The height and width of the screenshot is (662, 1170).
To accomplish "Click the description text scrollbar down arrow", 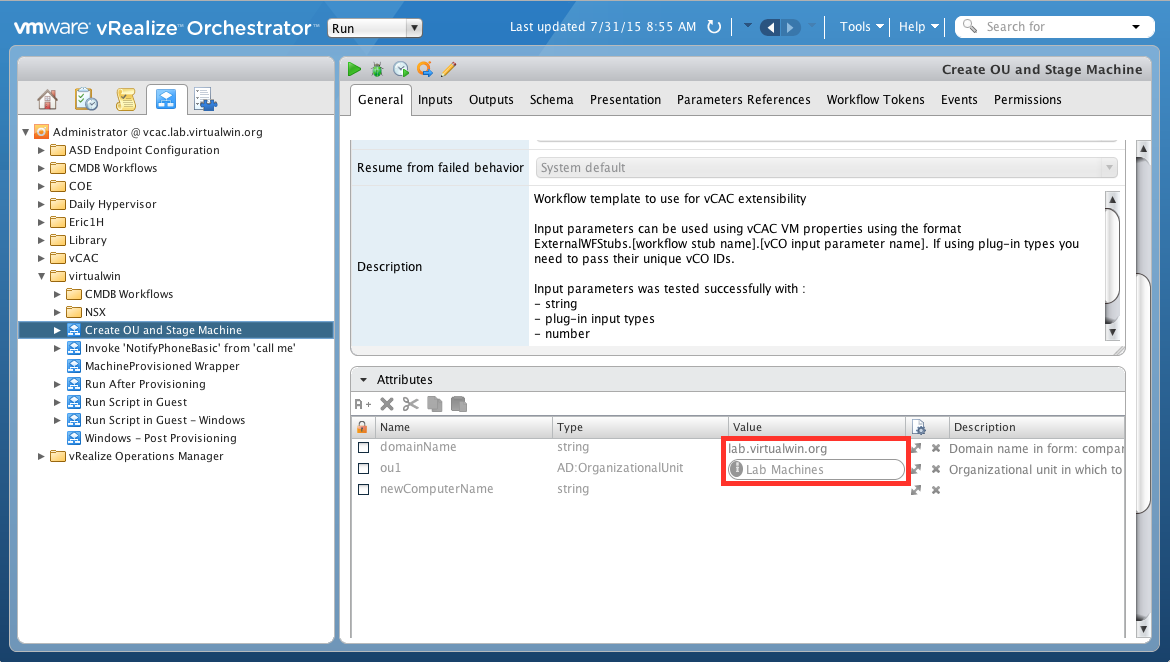I will point(1112,333).
